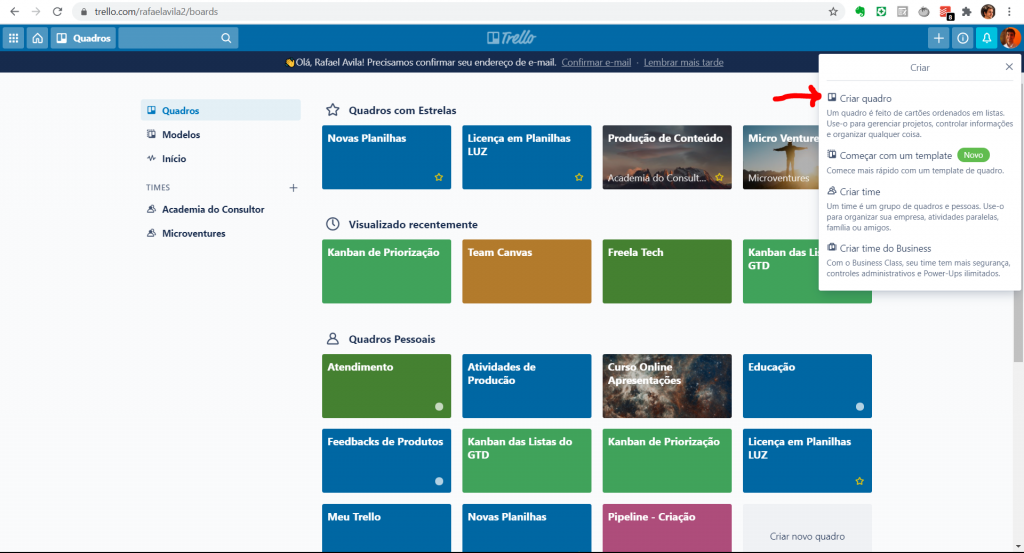The width and height of the screenshot is (1024, 553).
Task: Open personal Kanban de Priorização board
Action: (667, 460)
